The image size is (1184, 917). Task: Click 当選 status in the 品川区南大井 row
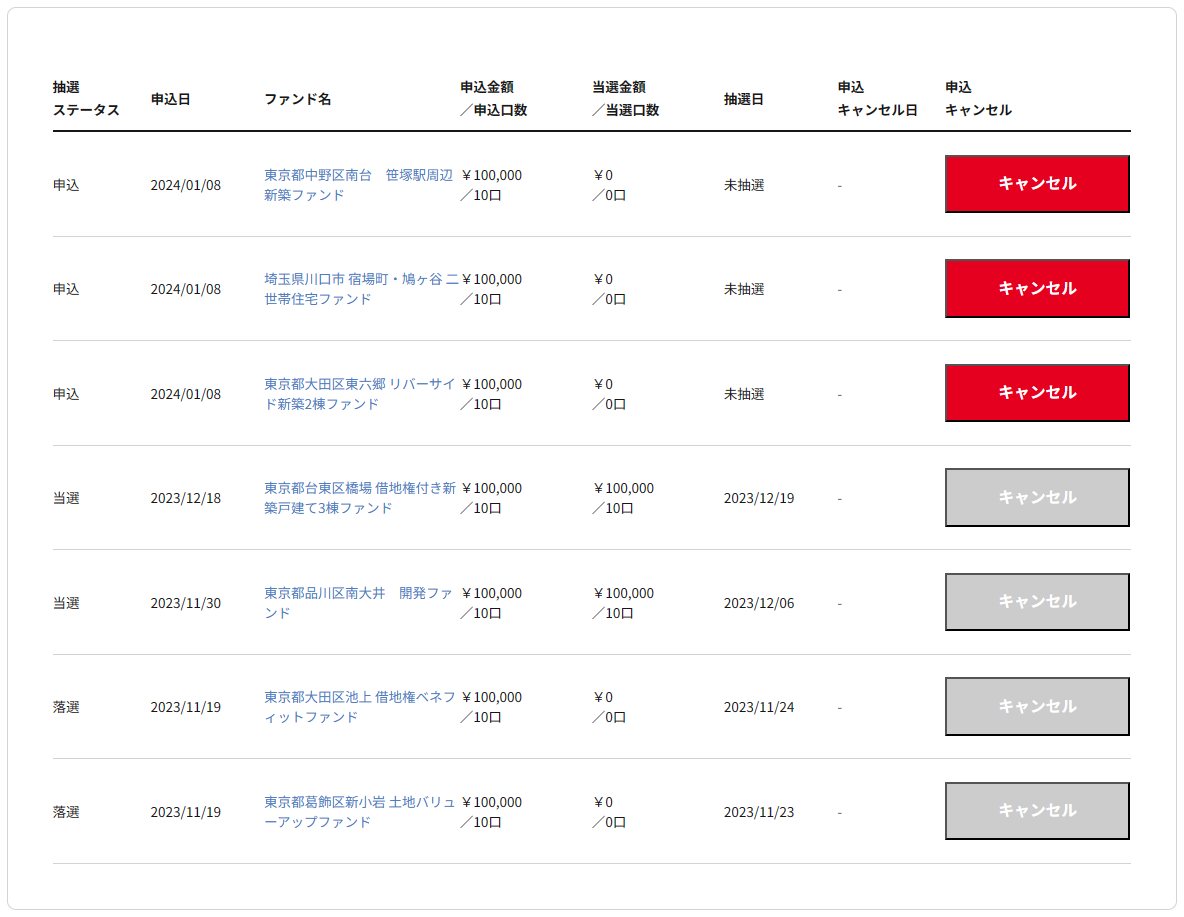(x=66, y=603)
